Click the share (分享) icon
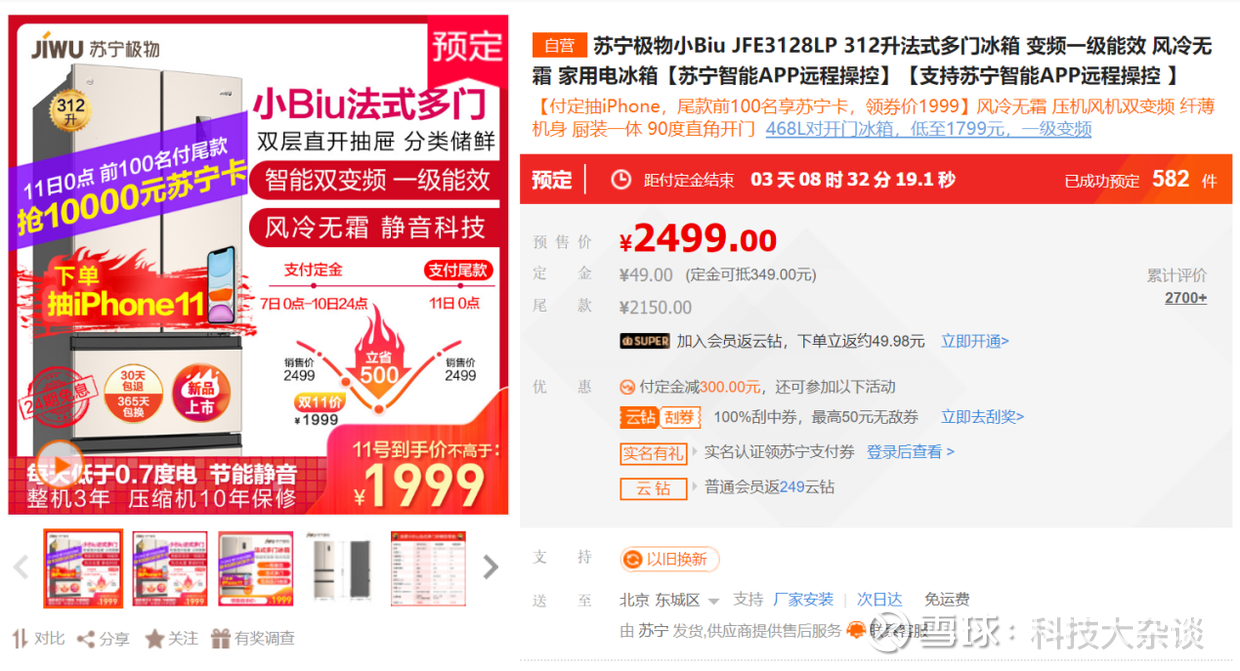Image resolution: width=1240 pixels, height=671 pixels. 86,638
